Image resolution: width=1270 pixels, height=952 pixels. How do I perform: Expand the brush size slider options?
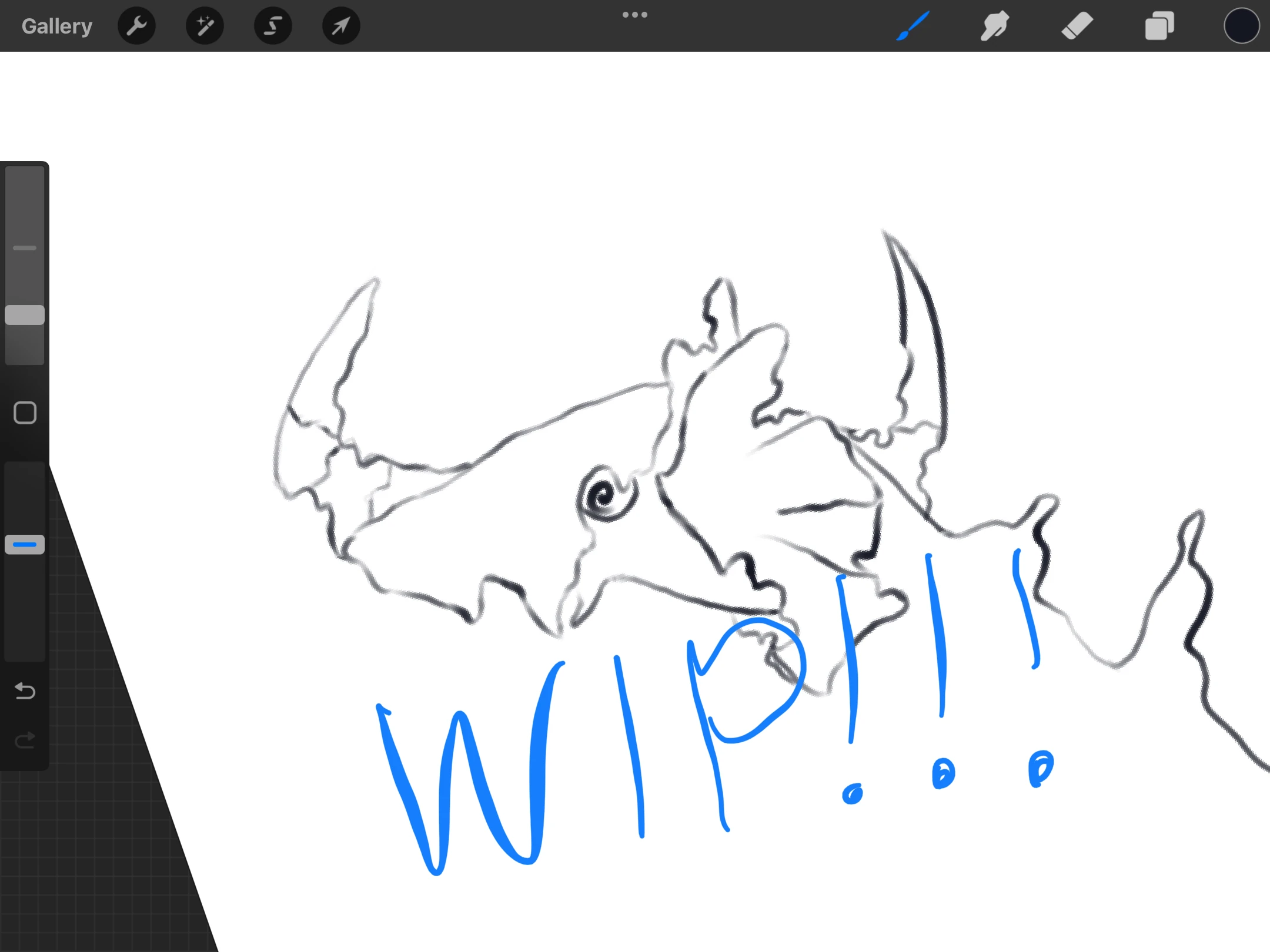[x=25, y=249]
